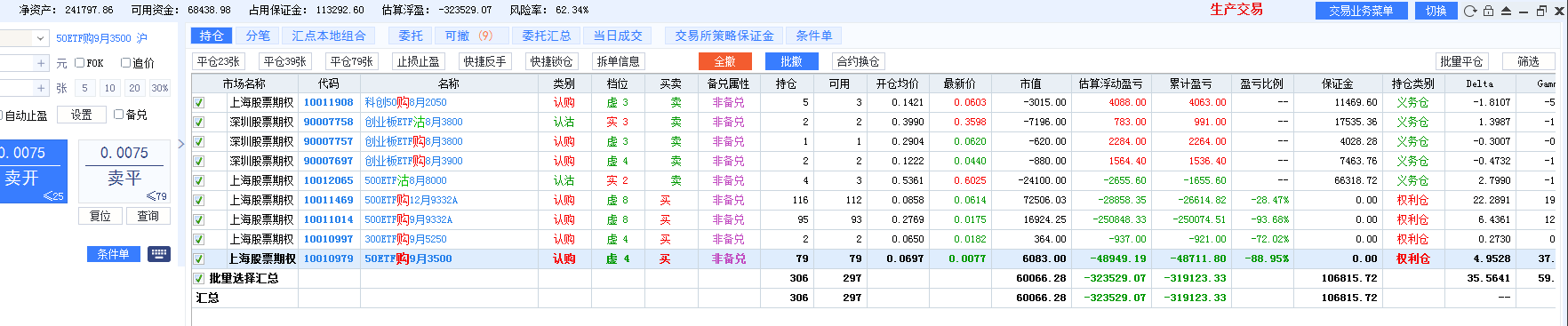The height and width of the screenshot is (326, 1568).
Task: Uncheck the row checkbox for 10012065
Action: (199, 180)
